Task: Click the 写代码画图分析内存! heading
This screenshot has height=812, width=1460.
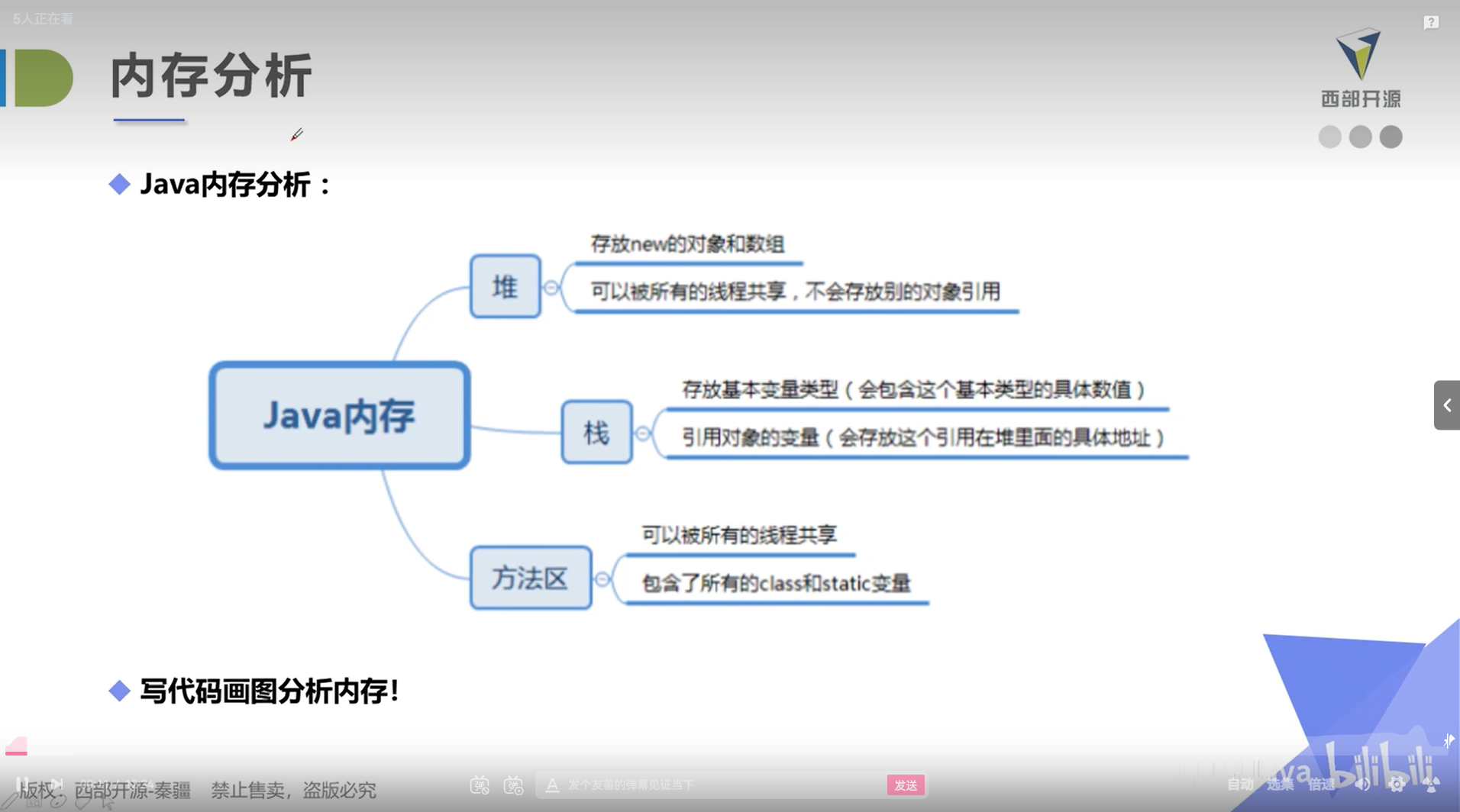Action: pos(270,691)
